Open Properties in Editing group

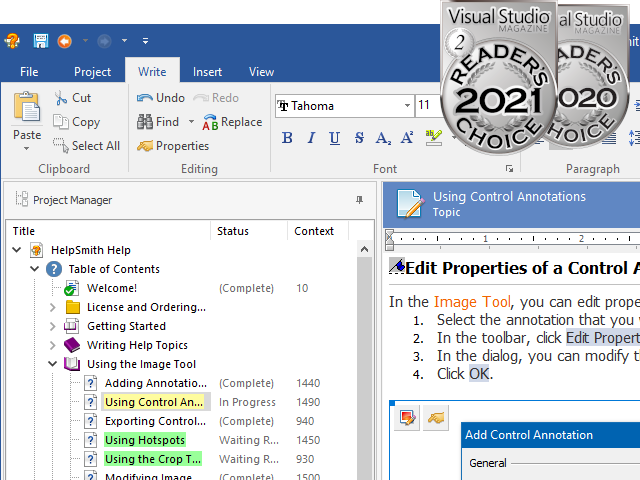click(x=173, y=146)
